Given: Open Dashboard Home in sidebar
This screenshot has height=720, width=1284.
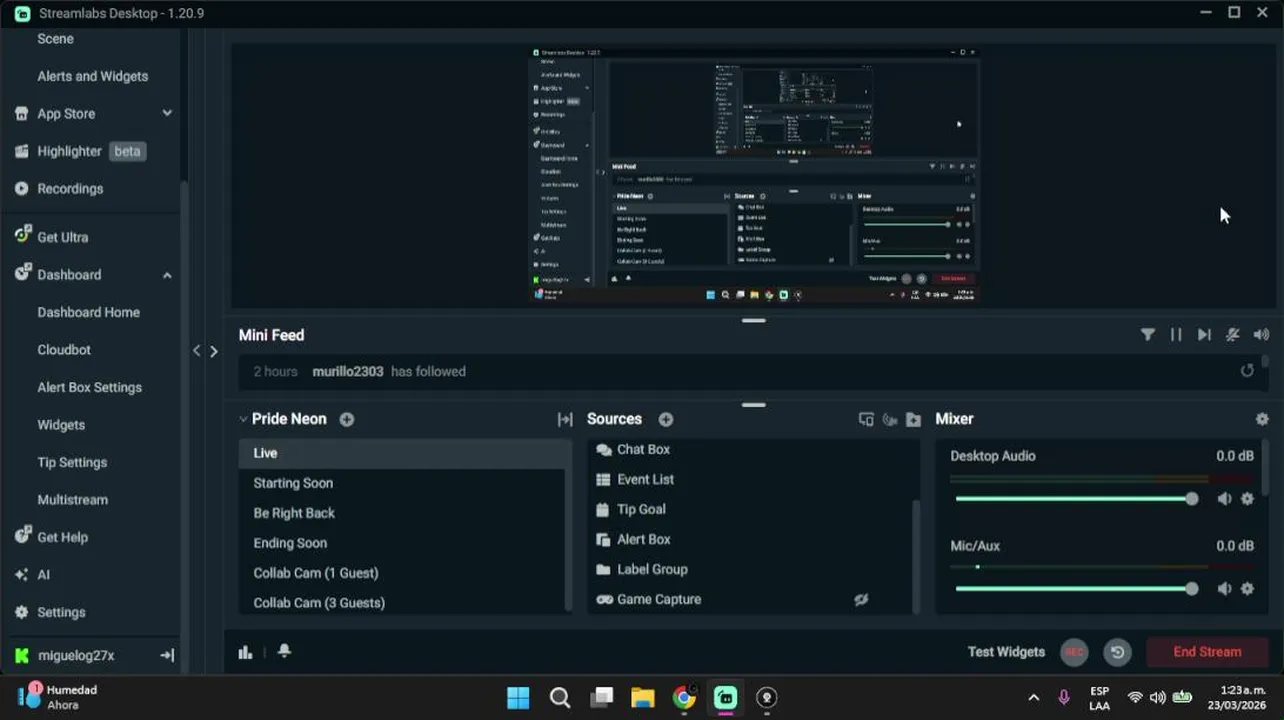Looking at the screenshot, I should 88,312.
